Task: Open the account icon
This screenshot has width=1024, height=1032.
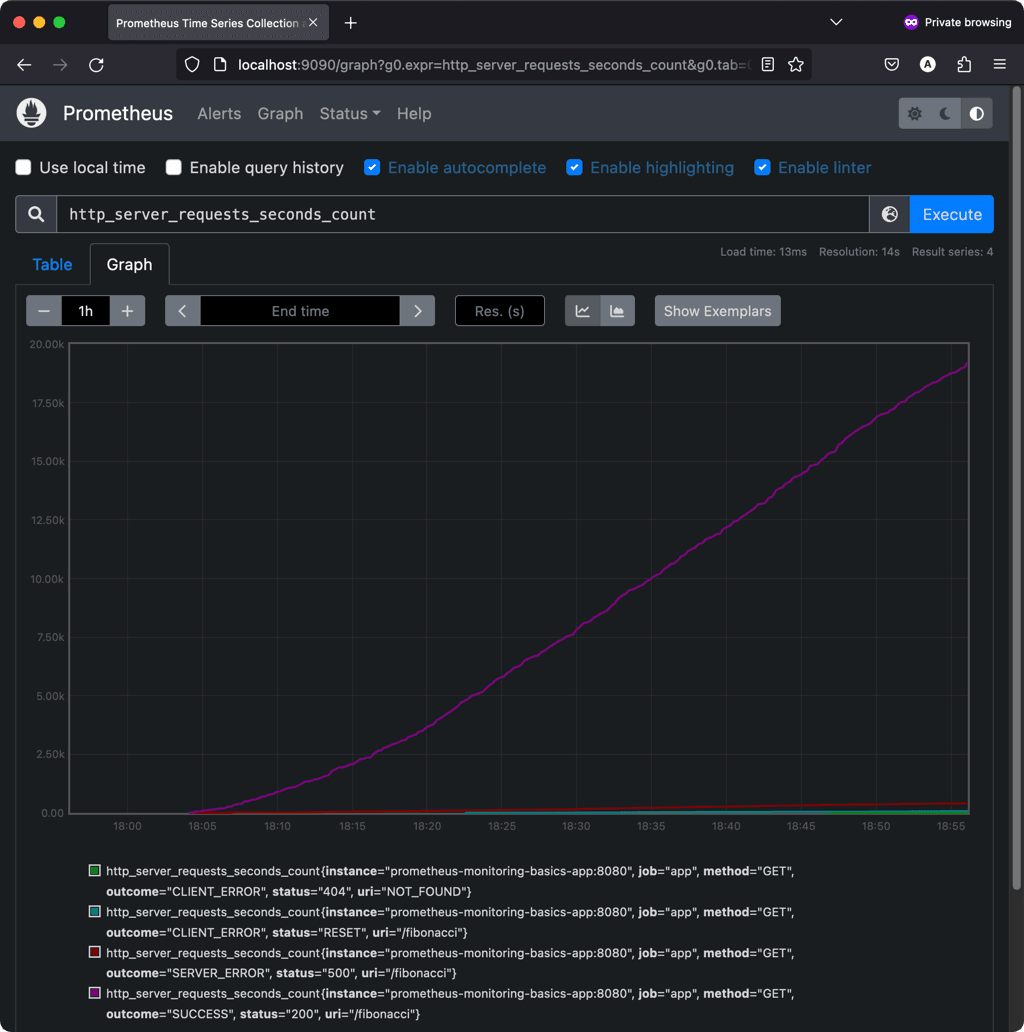Action: coord(927,64)
